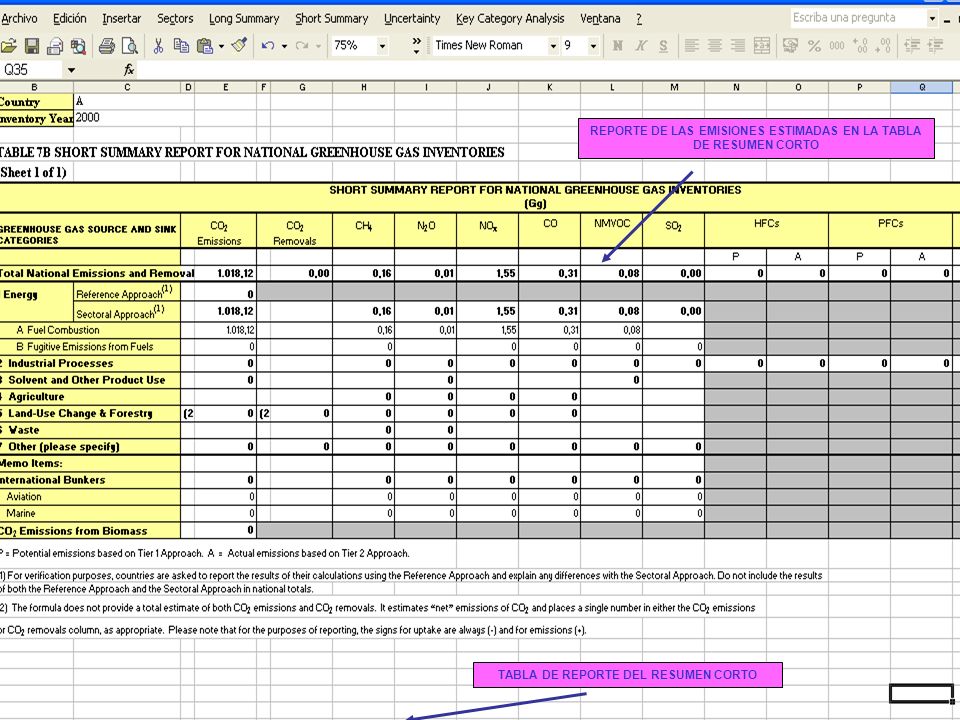Viewport: 960px width, 720px height.
Task: Click the fx insert function icon
Action: [129, 70]
